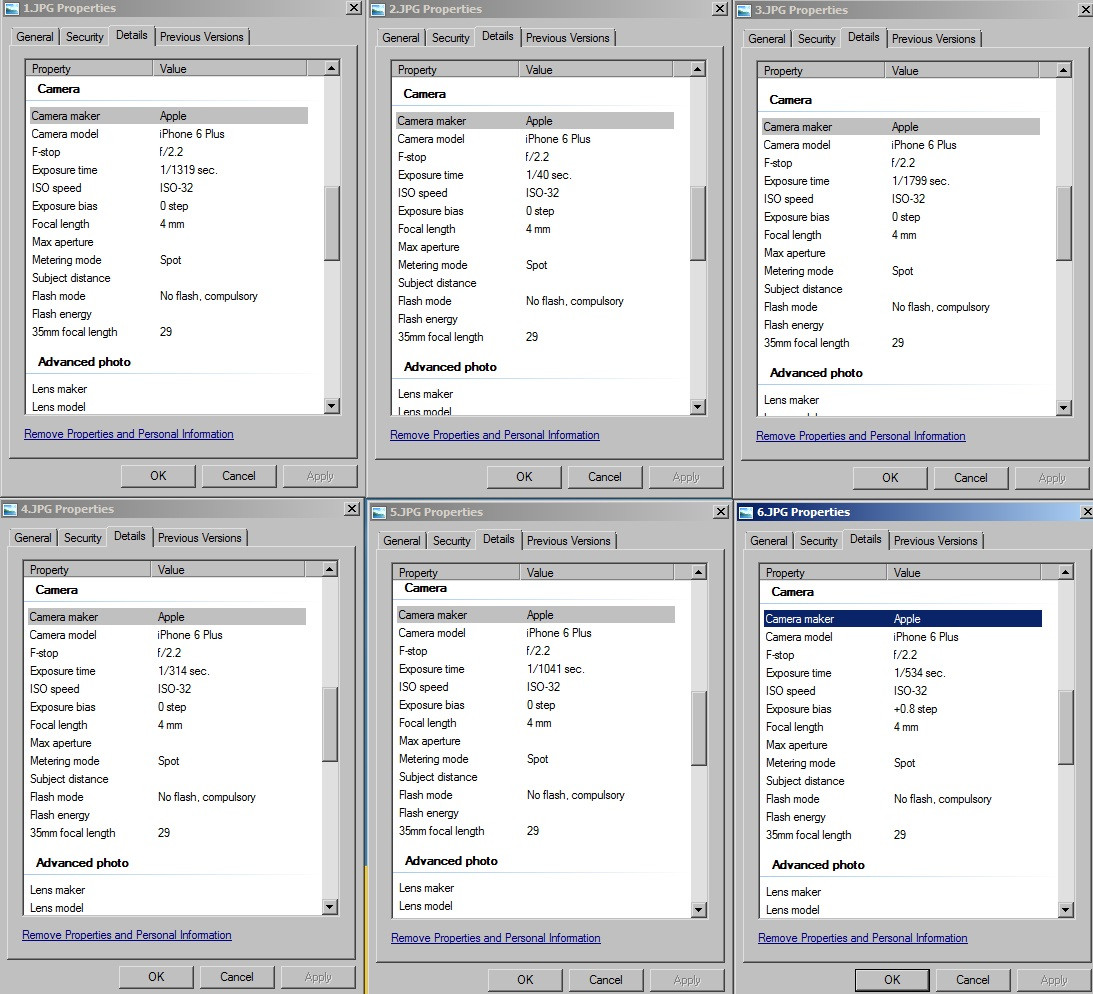Click Remove Properties link in 3.JPG Properties

coord(861,436)
